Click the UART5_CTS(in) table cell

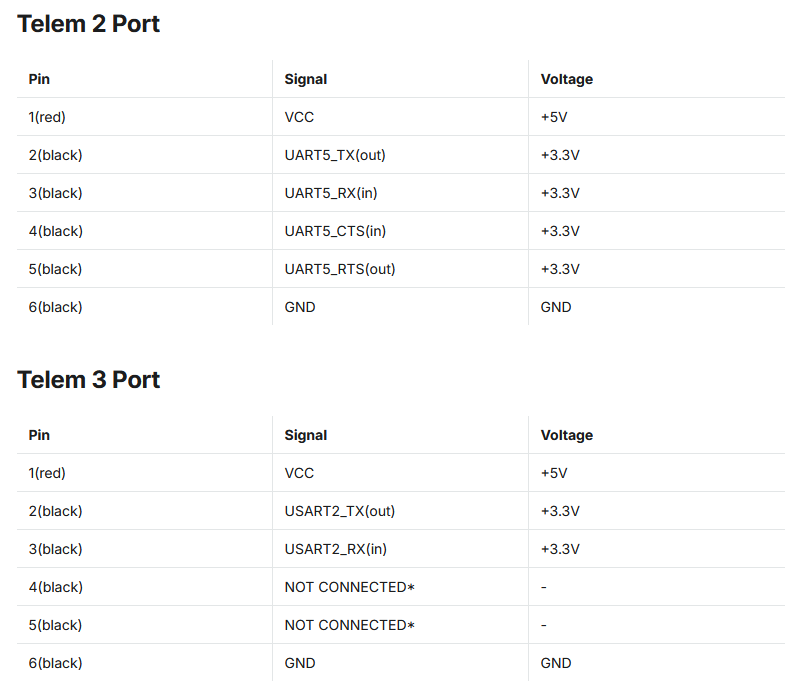[x=335, y=231]
